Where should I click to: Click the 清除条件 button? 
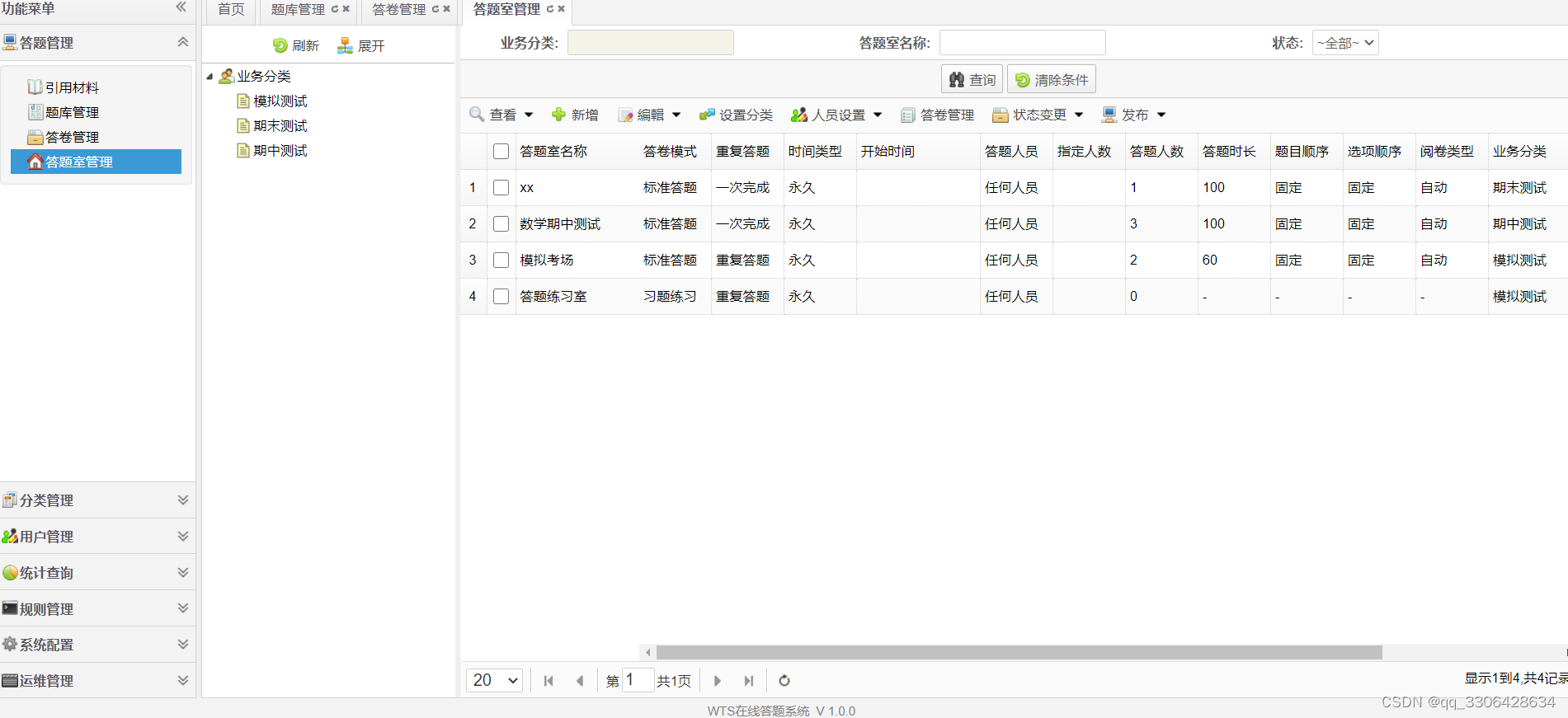[1051, 79]
